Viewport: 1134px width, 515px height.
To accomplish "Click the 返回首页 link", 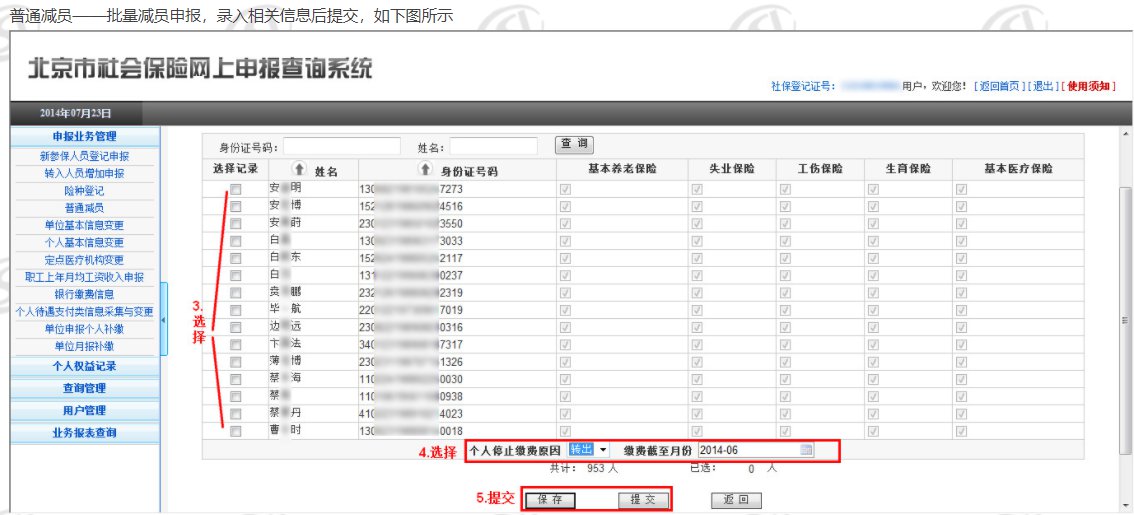I will coord(999,87).
